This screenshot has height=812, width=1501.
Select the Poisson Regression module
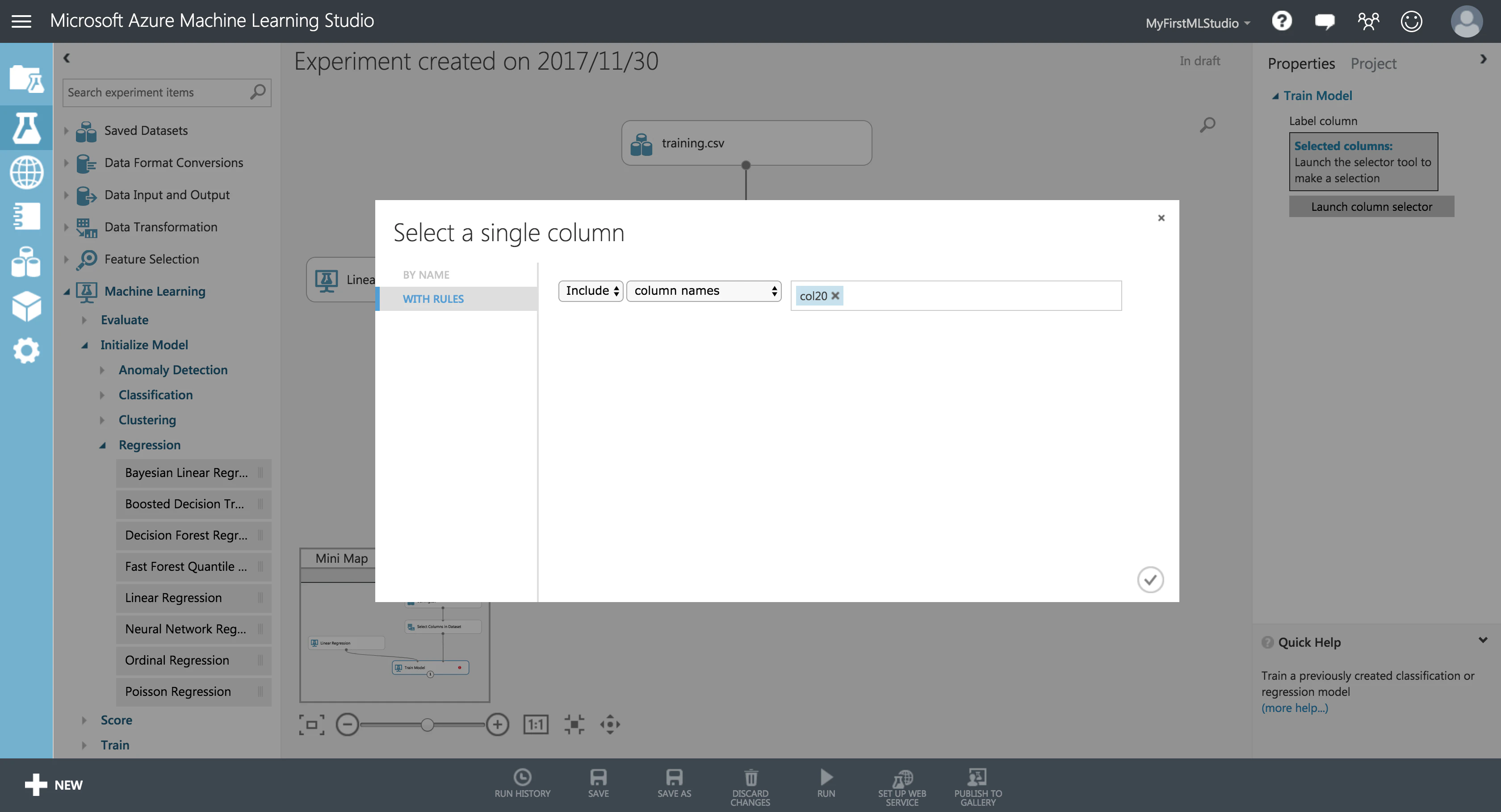click(193, 691)
